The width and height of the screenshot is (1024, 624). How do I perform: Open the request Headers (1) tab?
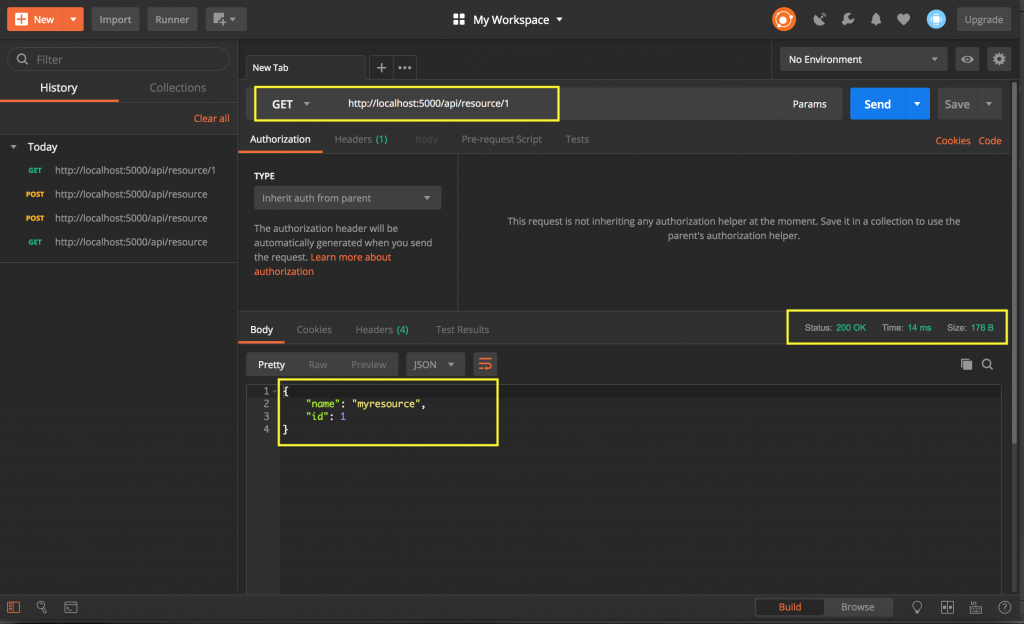click(x=361, y=139)
